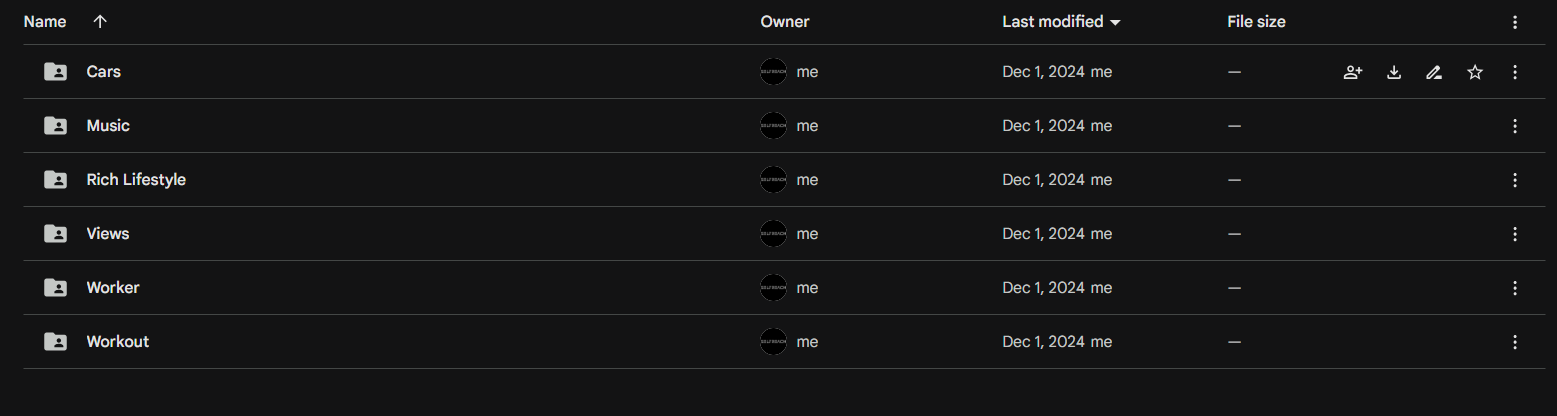
Task: Open more actions for Rich Lifestyle folder
Action: pos(1515,180)
